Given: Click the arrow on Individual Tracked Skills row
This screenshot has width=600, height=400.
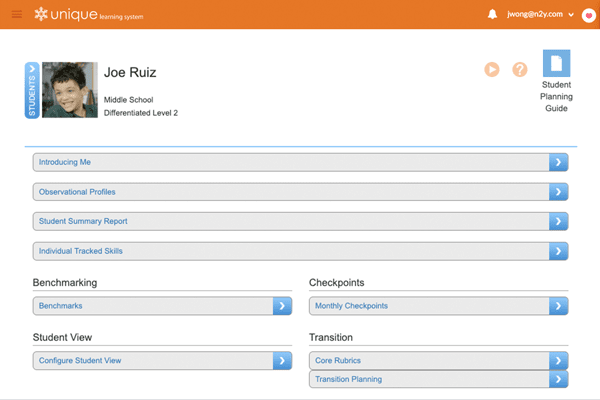Looking at the screenshot, I should click(558, 251).
